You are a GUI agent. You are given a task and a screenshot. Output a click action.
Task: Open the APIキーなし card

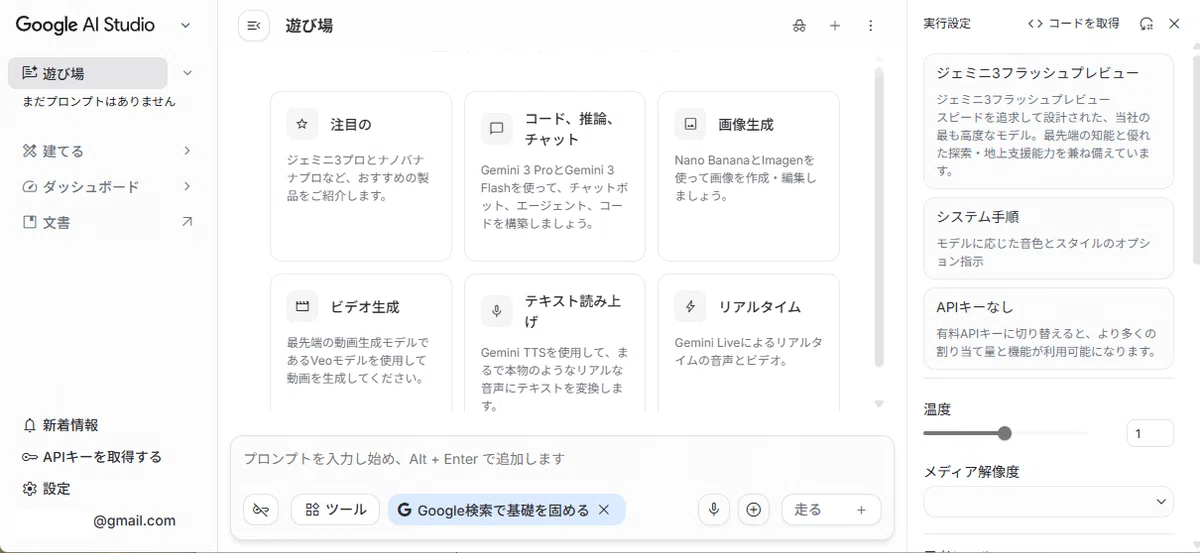tap(1048, 329)
